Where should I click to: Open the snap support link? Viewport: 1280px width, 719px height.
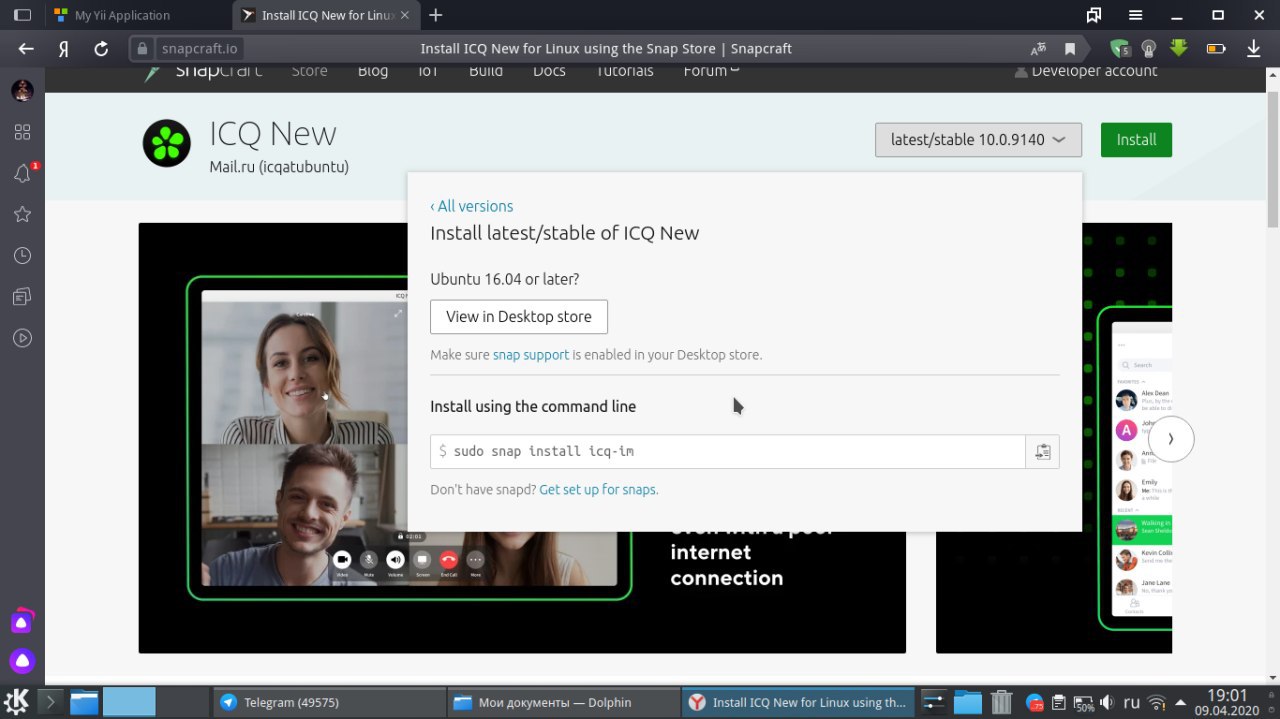tap(531, 355)
